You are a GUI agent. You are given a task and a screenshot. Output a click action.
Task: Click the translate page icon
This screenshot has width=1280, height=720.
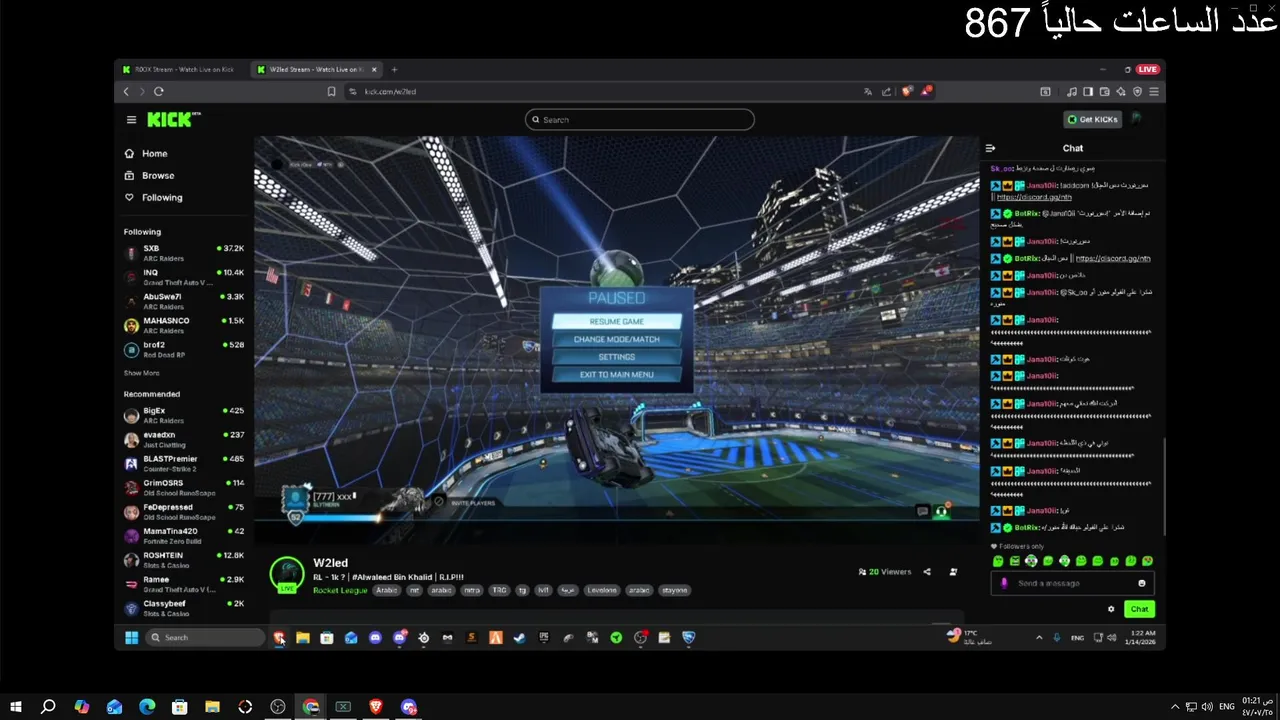[868, 91]
